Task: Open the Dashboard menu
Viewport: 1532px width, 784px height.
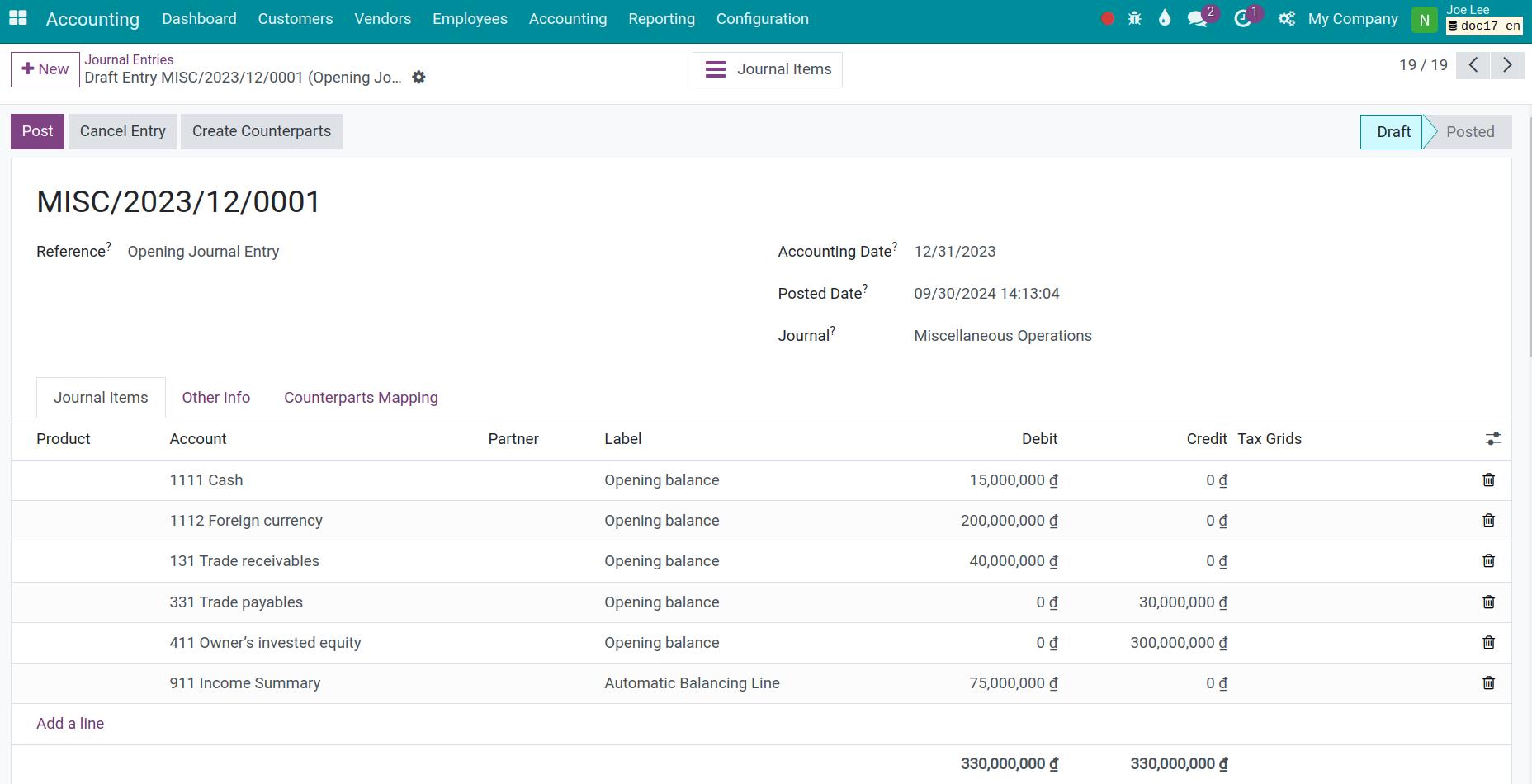Action: (199, 18)
